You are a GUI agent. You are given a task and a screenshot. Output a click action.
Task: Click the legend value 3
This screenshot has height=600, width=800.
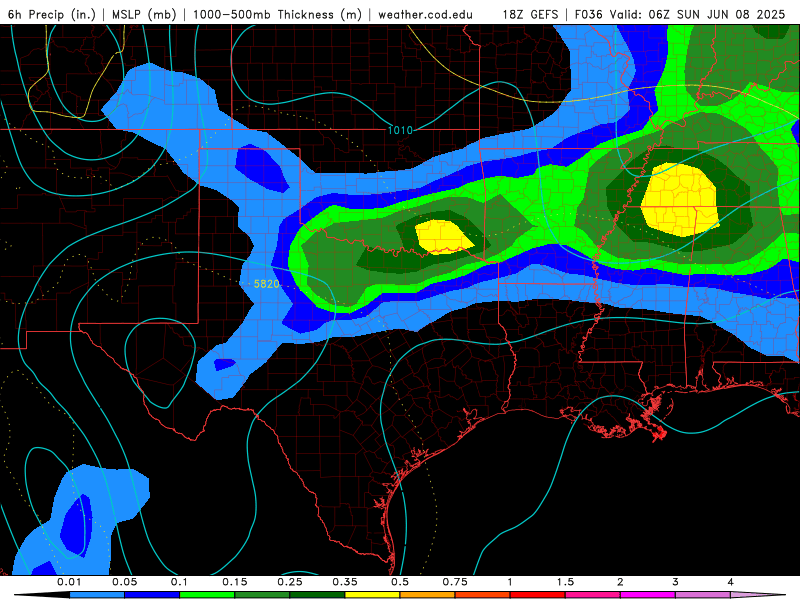pyautogui.click(x=676, y=582)
